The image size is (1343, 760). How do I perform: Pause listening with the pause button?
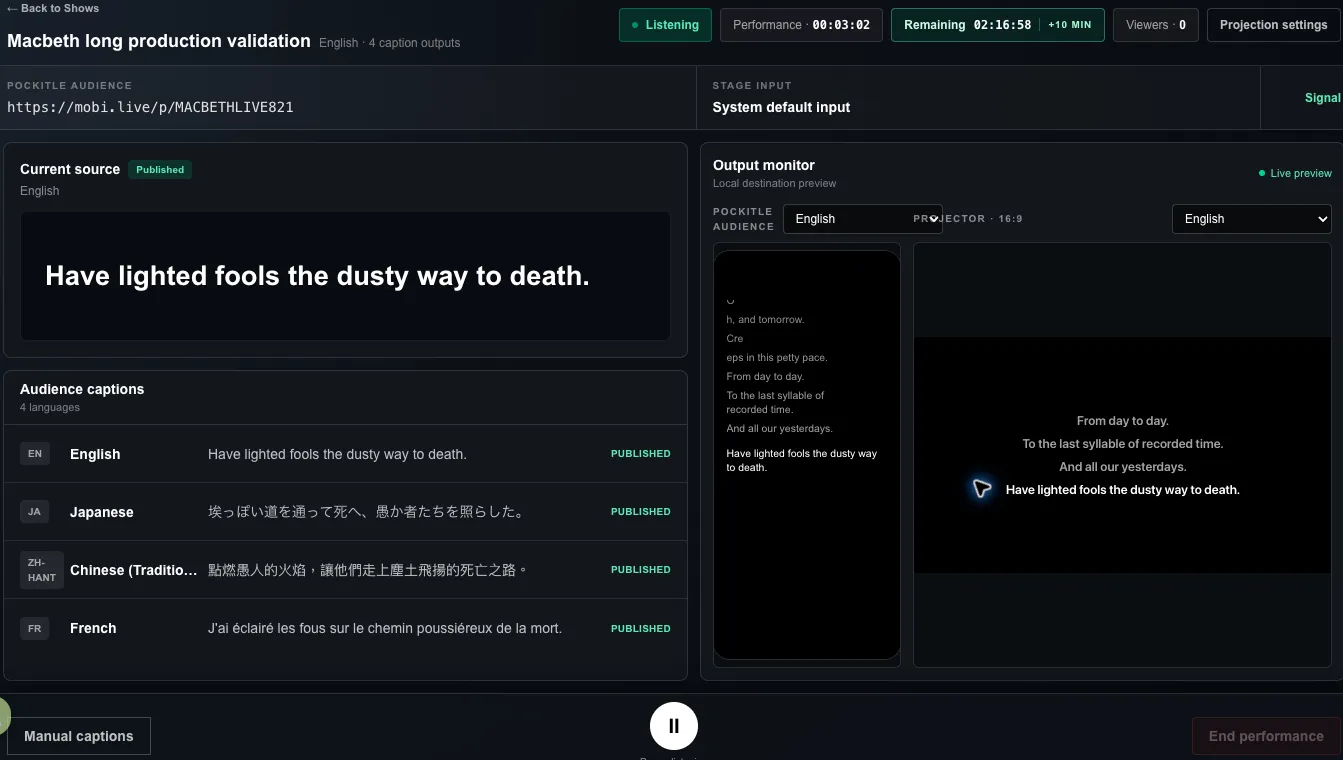tap(674, 726)
